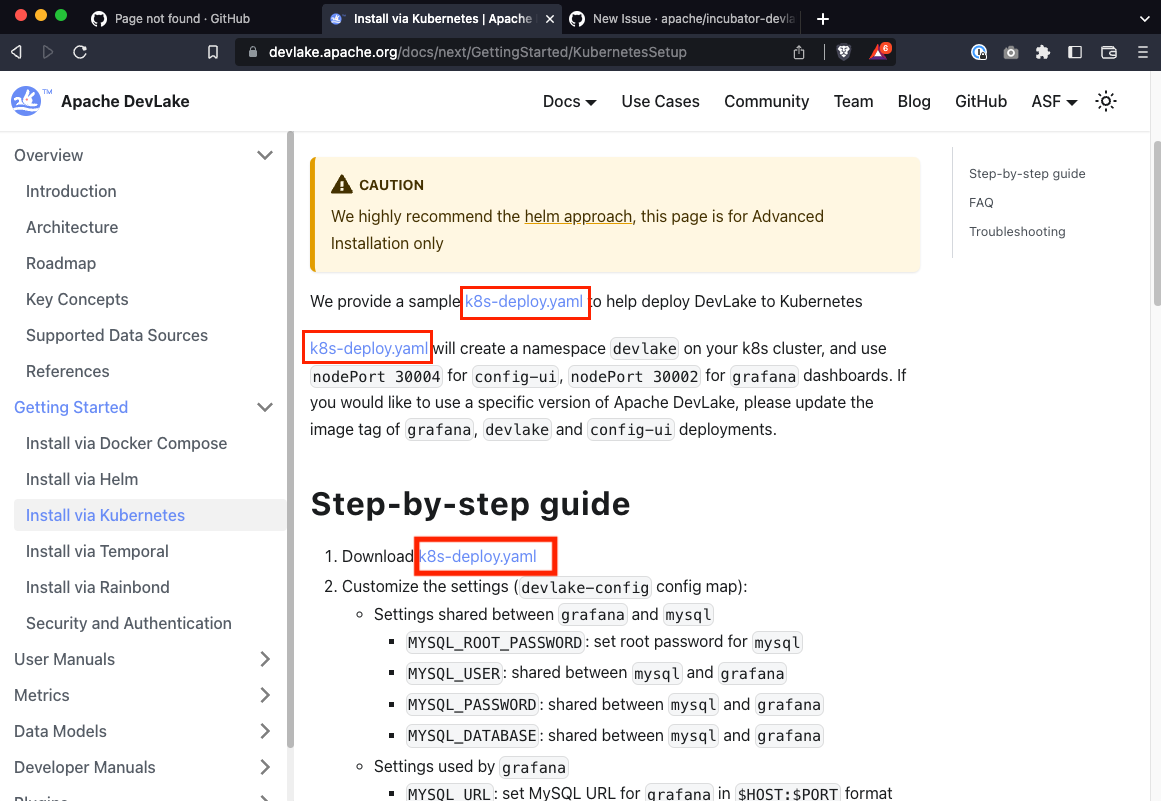The height and width of the screenshot is (801, 1161).
Task: Collapse the Getting Started section chevron
Action: coord(264,407)
